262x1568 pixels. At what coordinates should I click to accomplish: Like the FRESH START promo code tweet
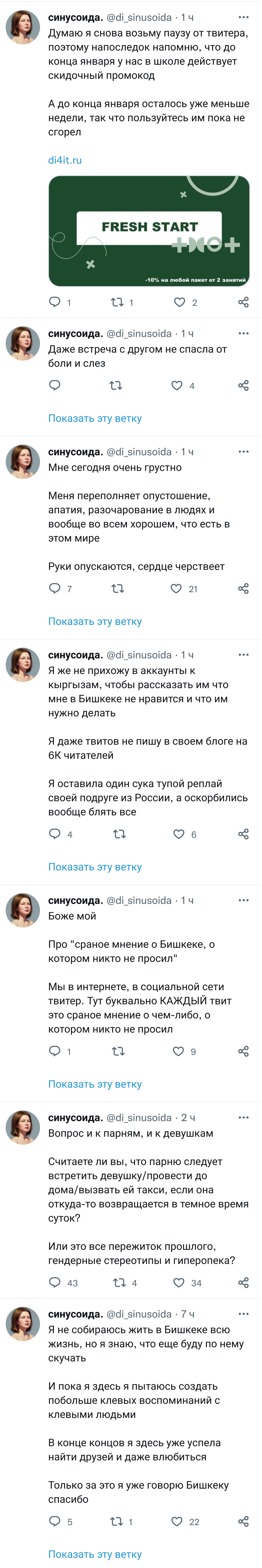click(x=179, y=302)
